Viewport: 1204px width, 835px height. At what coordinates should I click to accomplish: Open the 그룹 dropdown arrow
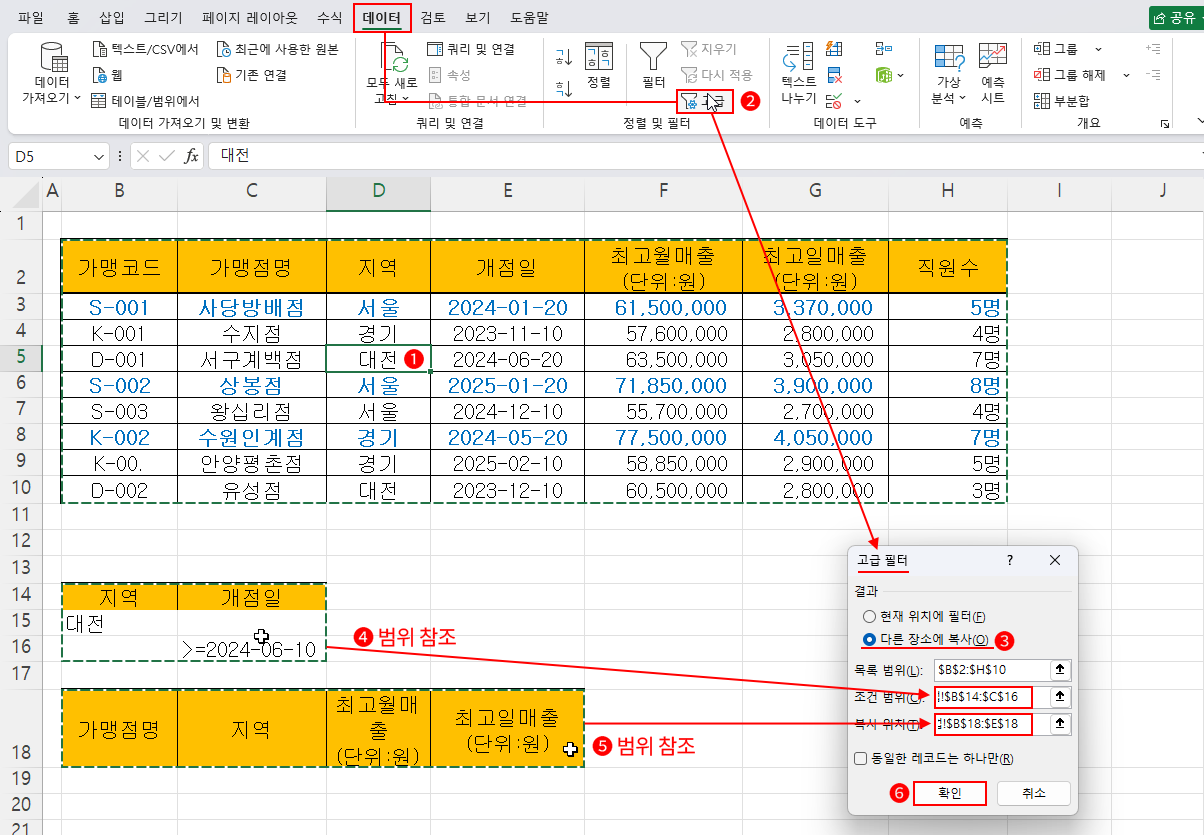tap(1097, 49)
